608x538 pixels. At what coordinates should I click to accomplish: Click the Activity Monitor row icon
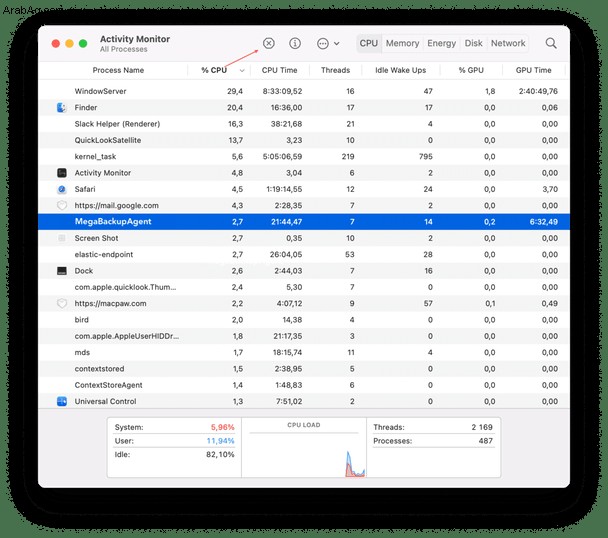point(62,173)
